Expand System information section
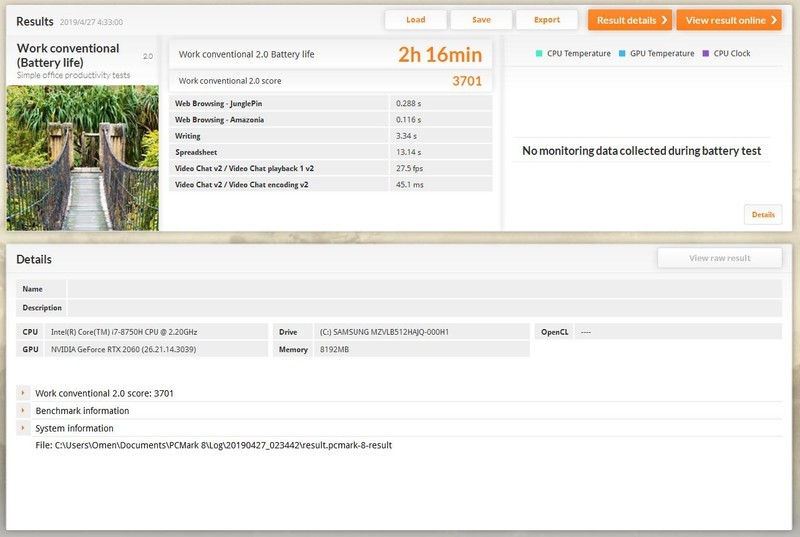This screenshot has height=537, width=800. [x=23, y=428]
